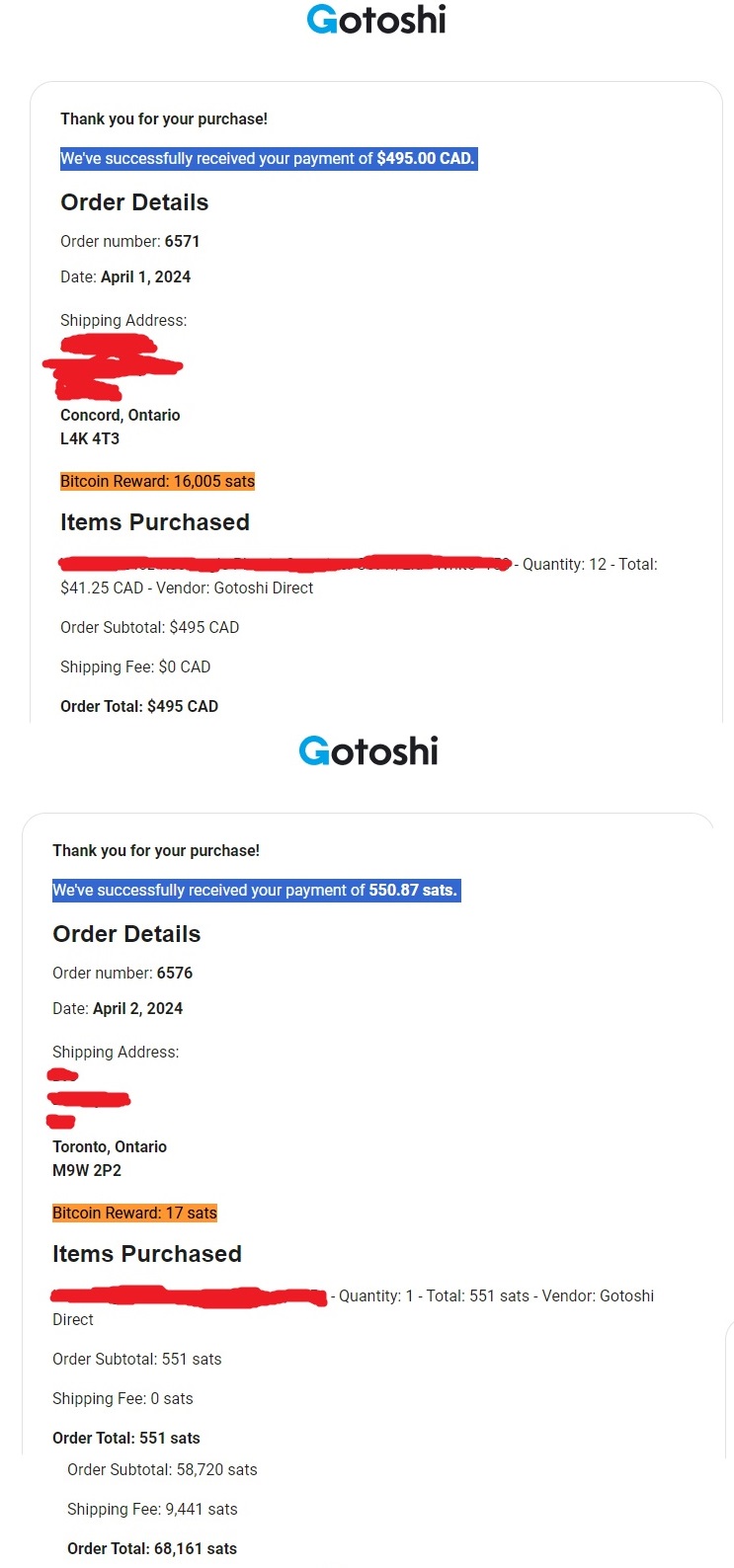
Task: Click the first Items Purchased heading
Action: click(x=155, y=522)
